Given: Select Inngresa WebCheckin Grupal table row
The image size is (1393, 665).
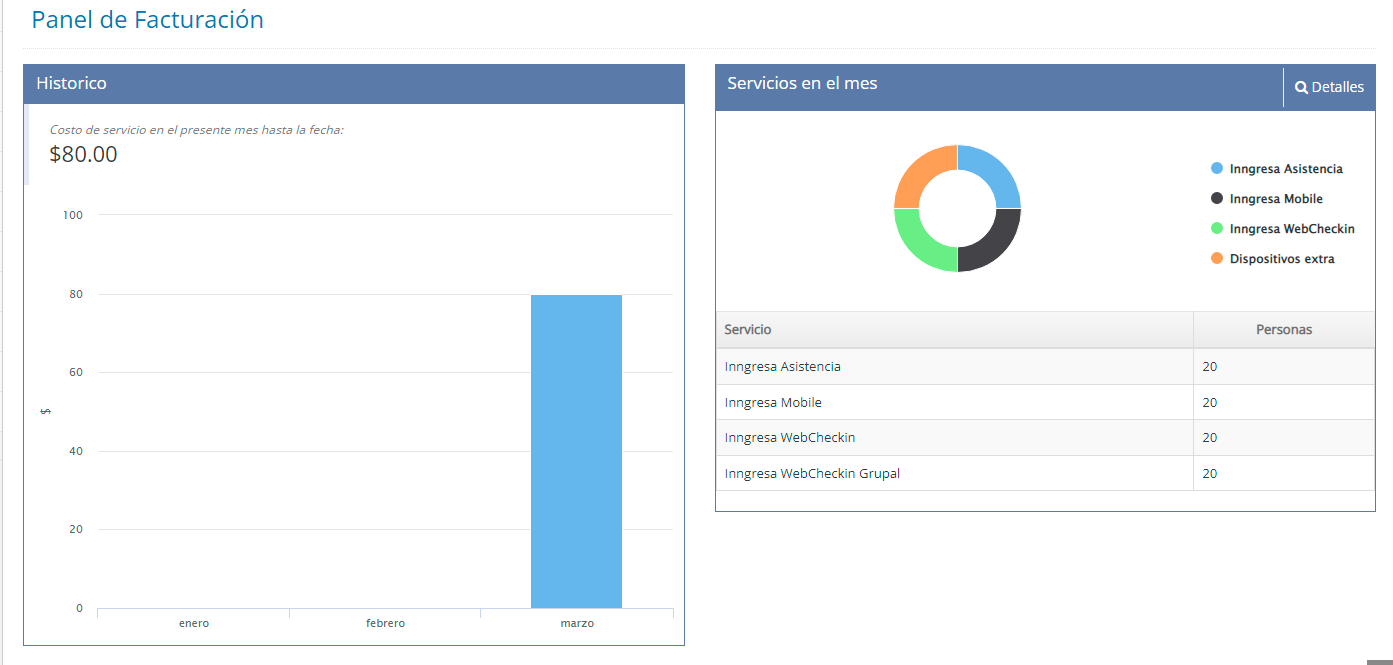Looking at the screenshot, I should click(812, 474).
